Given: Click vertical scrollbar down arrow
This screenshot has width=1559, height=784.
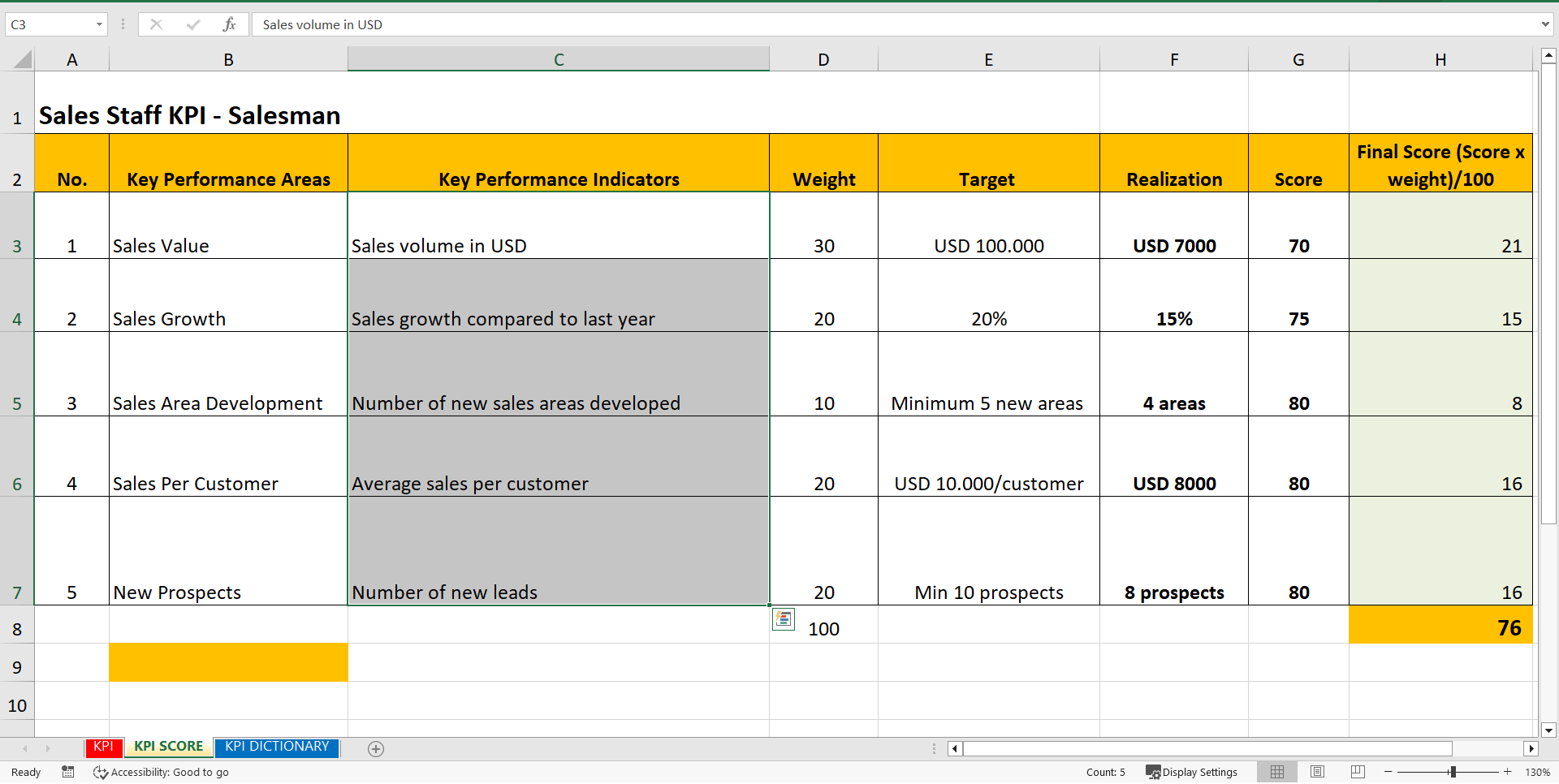Looking at the screenshot, I should click(x=1548, y=730).
